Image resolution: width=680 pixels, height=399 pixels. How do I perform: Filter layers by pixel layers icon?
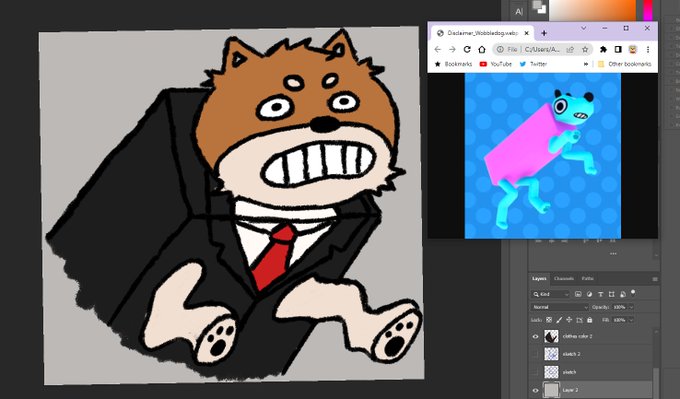pyautogui.click(x=578, y=294)
